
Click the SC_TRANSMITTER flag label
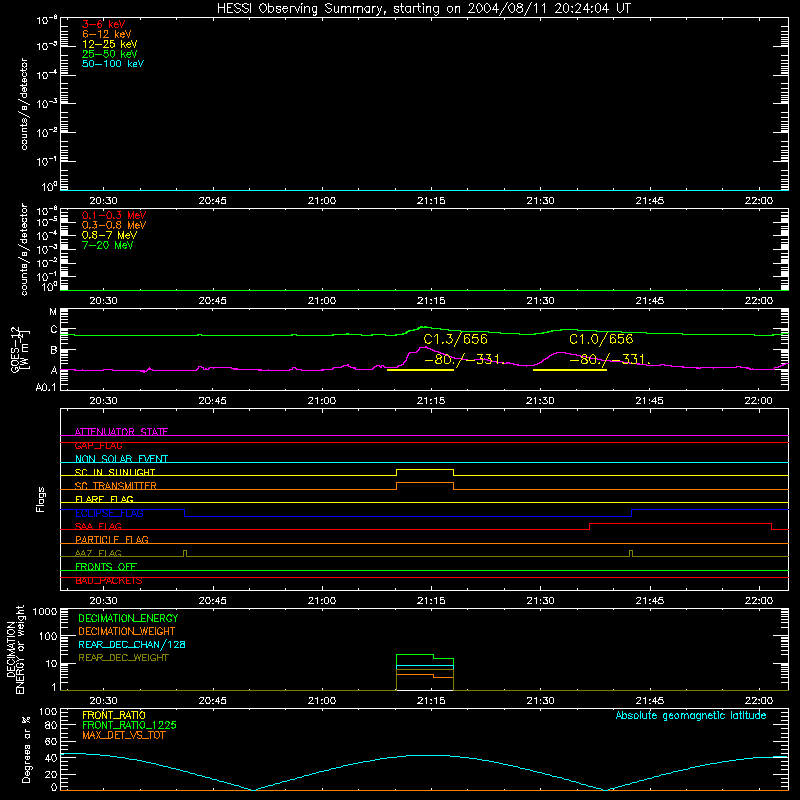coord(116,486)
